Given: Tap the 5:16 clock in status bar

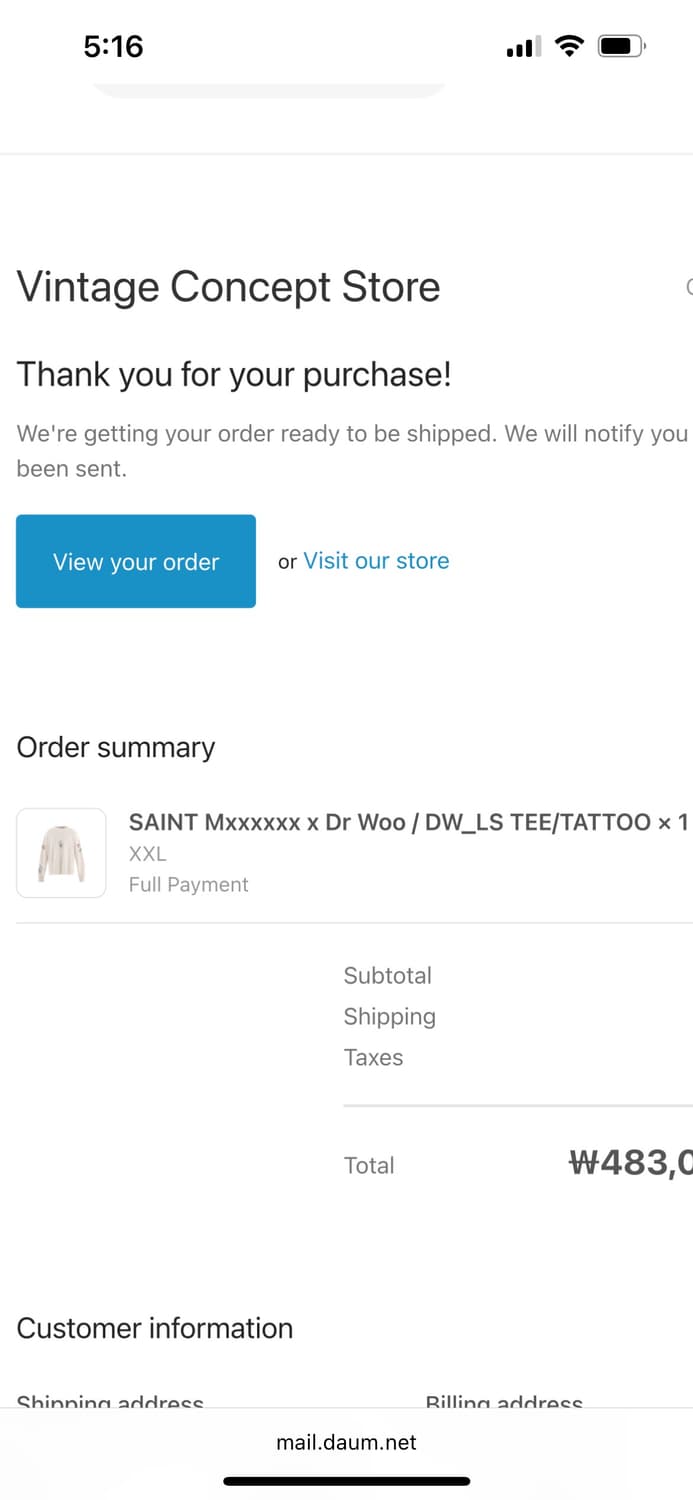Looking at the screenshot, I should click(113, 46).
